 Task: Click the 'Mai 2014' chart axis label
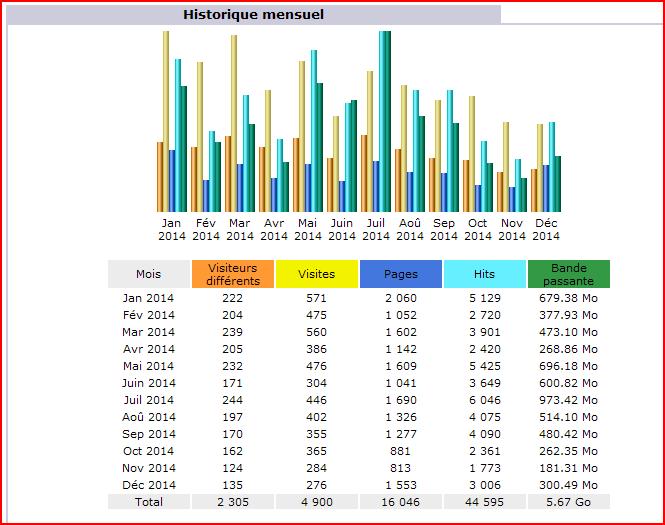pyautogui.click(x=307, y=229)
